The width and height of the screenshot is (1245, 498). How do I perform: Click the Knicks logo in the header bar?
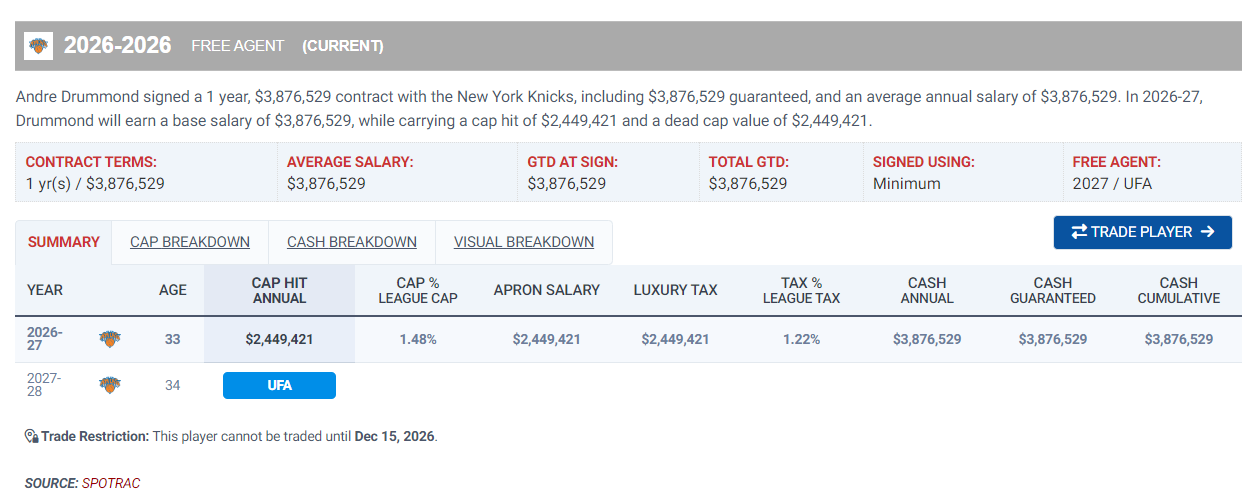click(38, 46)
